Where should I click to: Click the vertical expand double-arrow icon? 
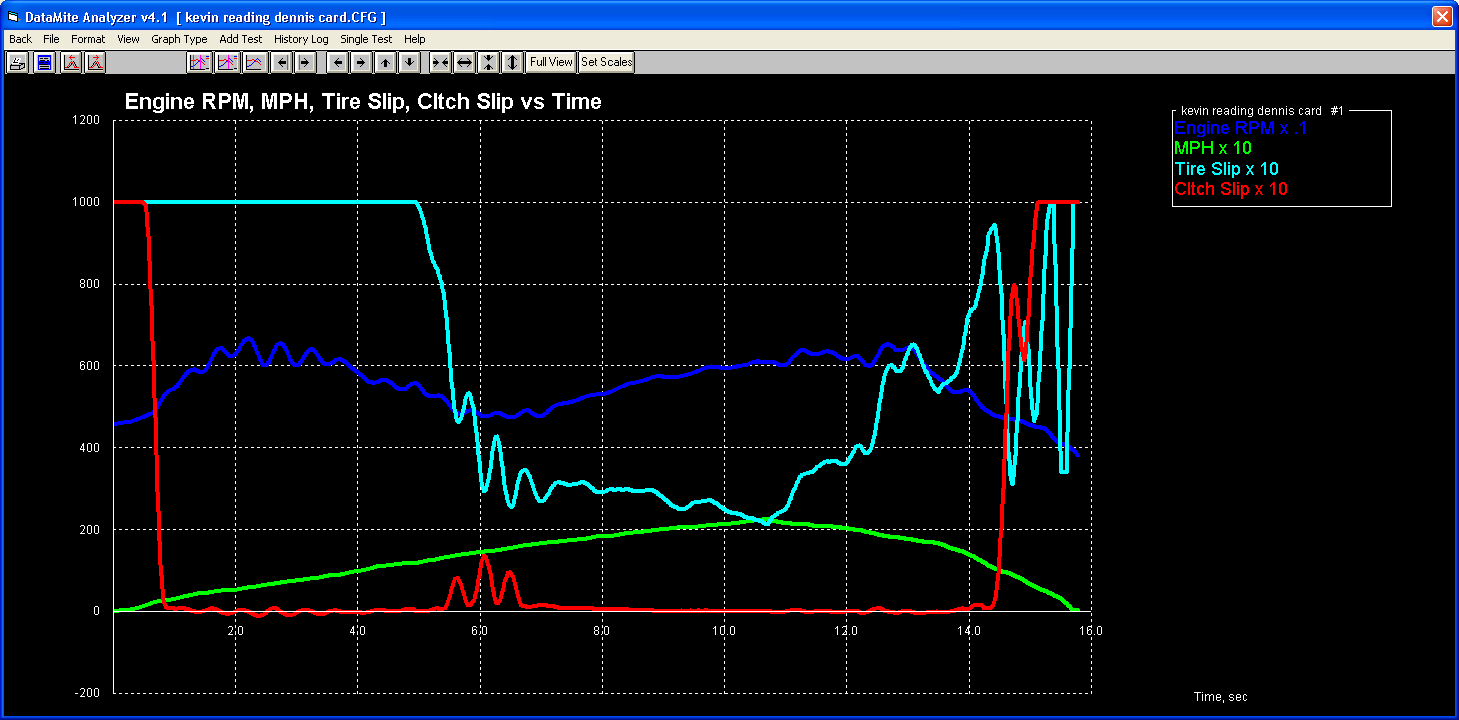(512, 62)
